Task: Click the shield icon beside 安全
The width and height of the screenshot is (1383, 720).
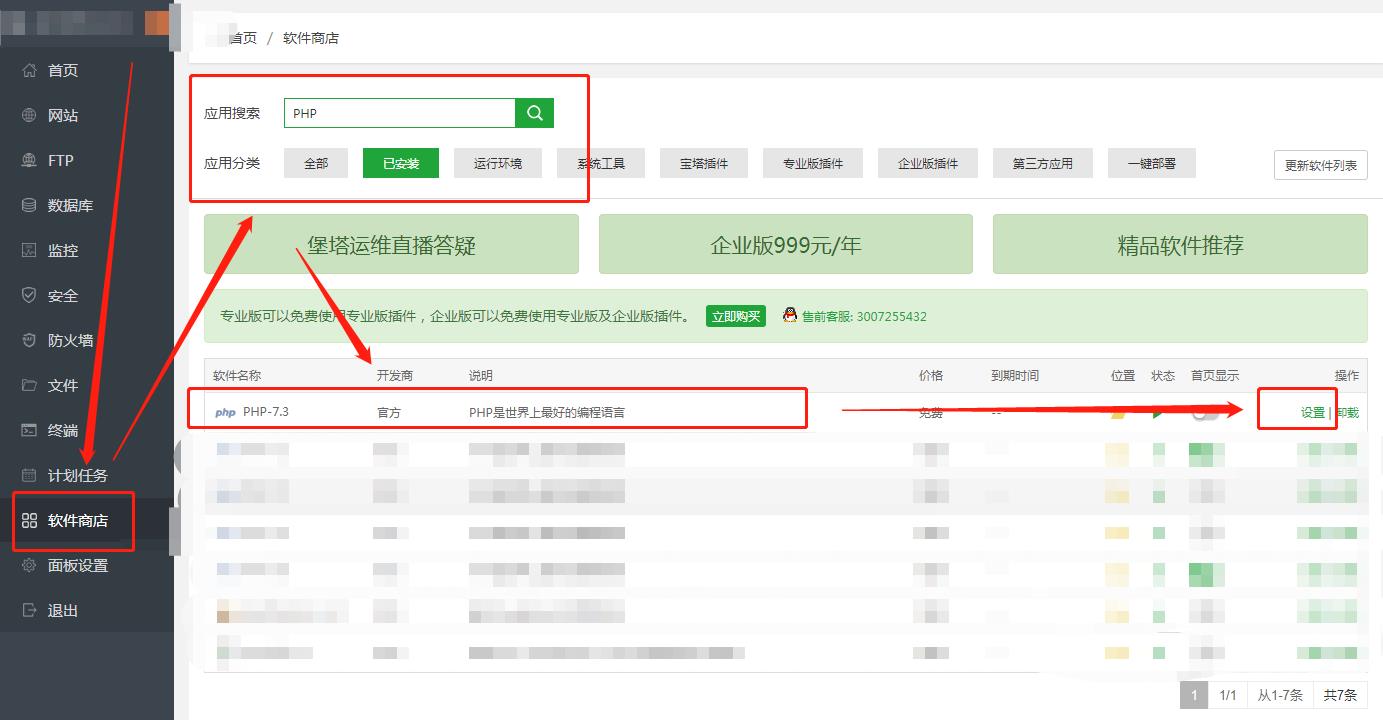Action: [x=29, y=295]
